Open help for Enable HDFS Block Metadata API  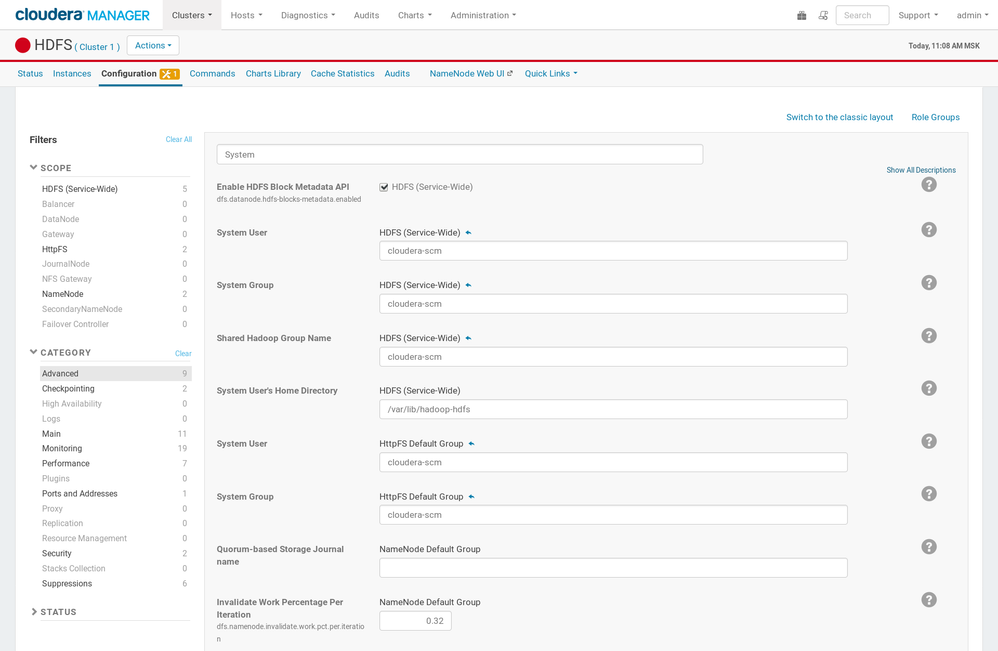(x=929, y=184)
